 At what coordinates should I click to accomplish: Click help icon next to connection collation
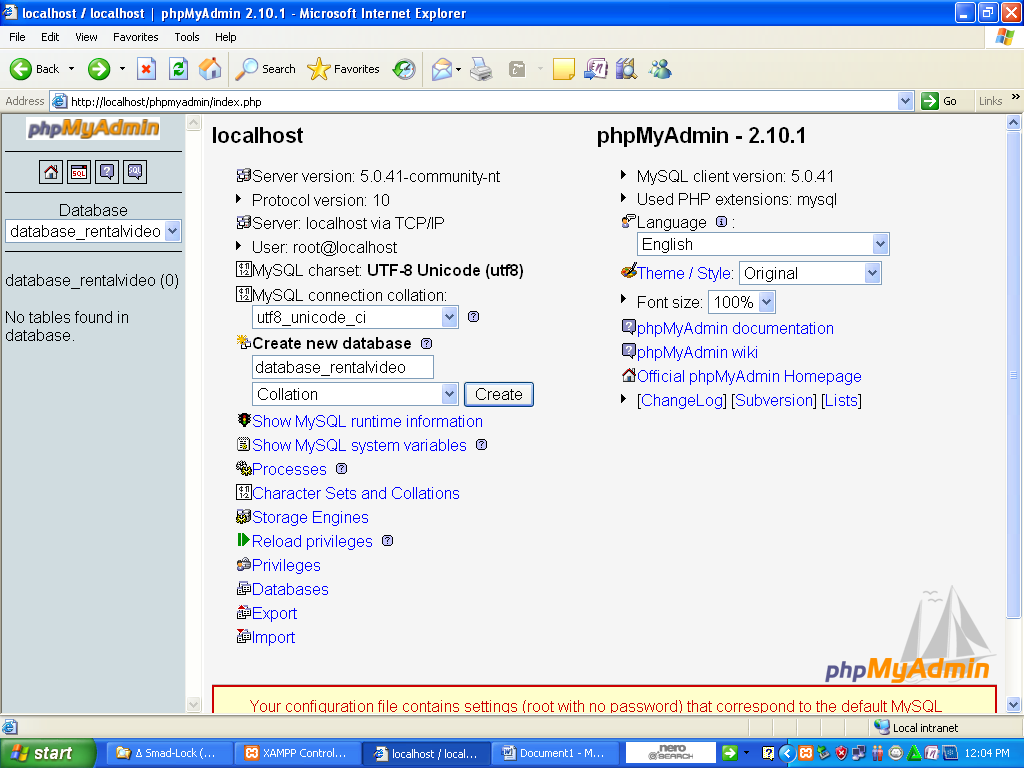point(473,317)
